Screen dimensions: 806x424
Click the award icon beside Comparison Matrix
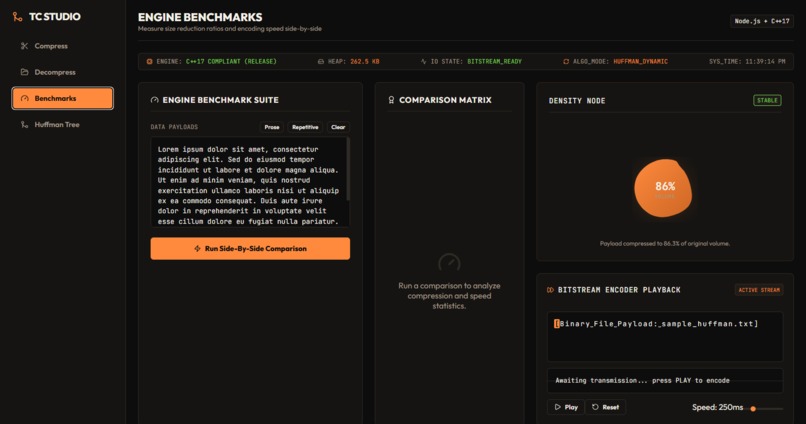391,100
